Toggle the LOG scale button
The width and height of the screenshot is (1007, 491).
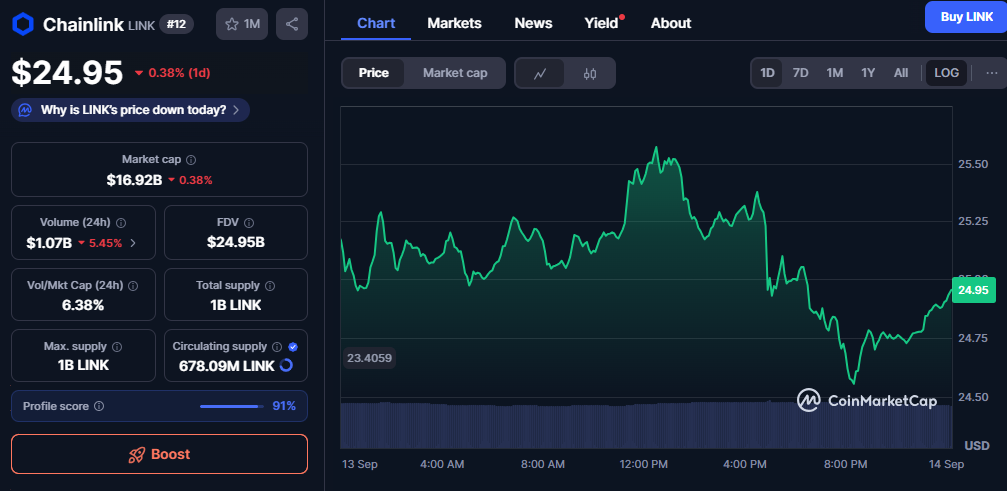pos(946,73)
